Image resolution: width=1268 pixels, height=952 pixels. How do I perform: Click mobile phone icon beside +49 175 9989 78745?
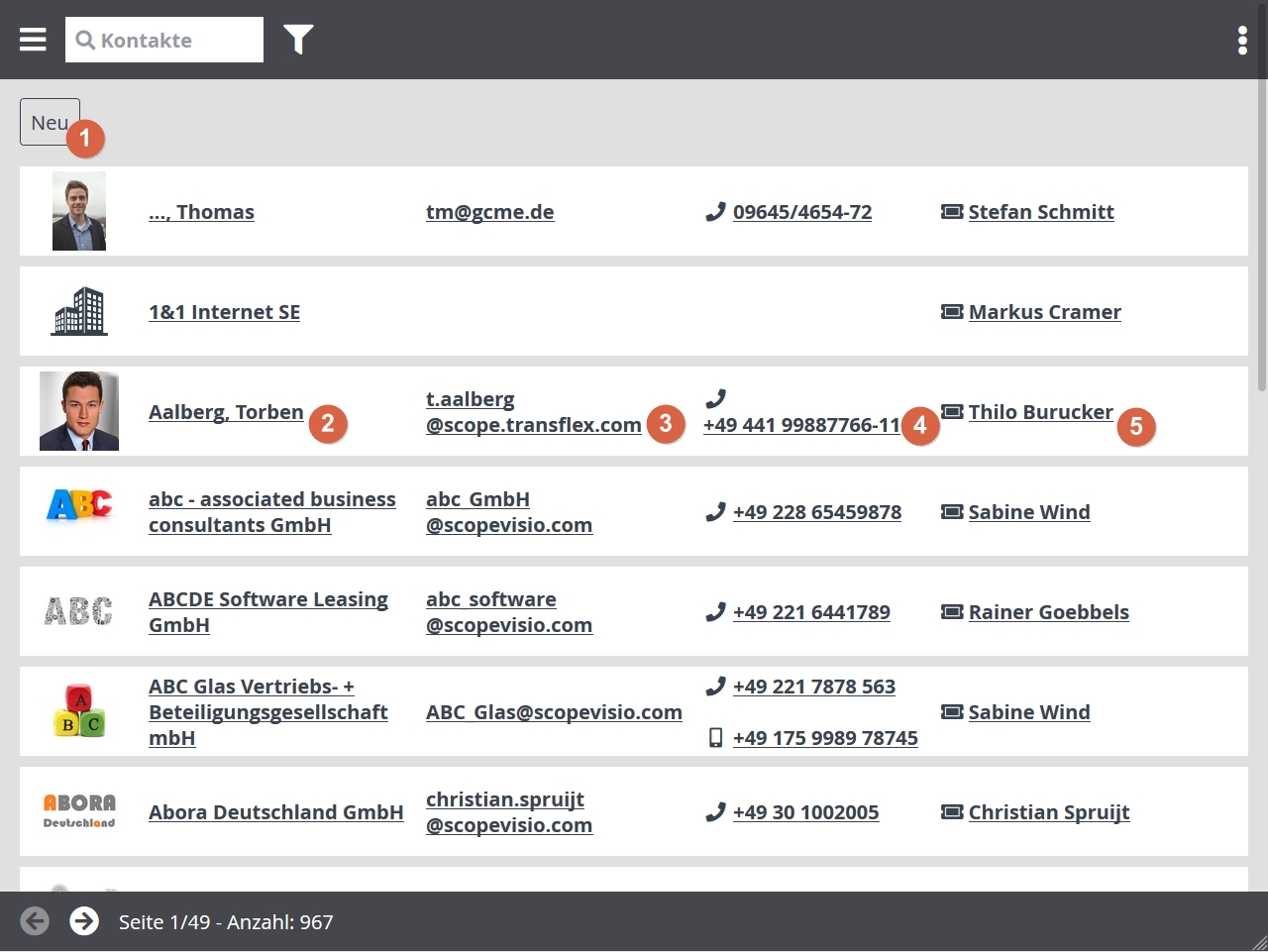coord(715,738)
